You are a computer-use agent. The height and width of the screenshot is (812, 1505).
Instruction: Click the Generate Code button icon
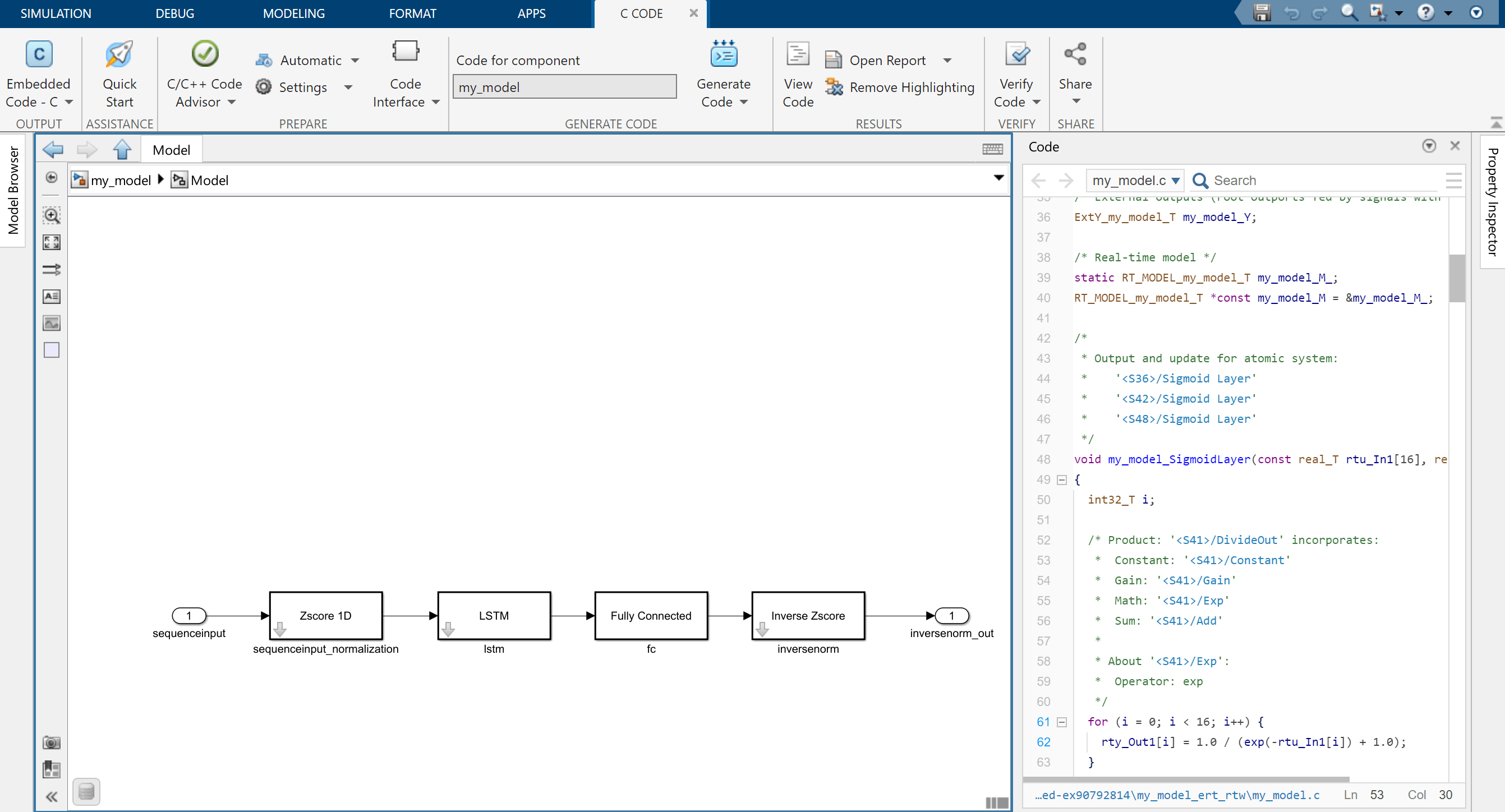pos(723,55)
